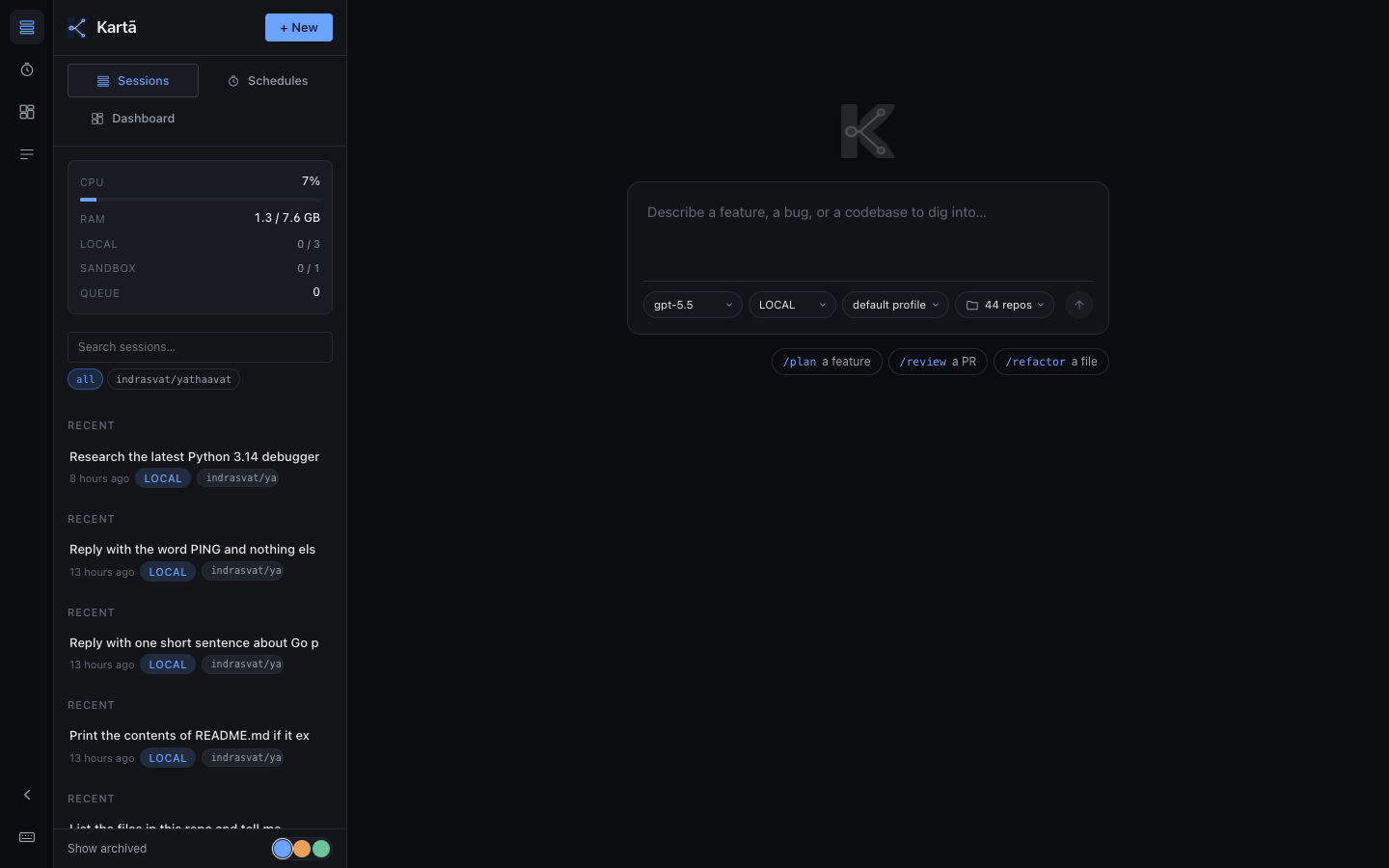Insert the /review a PR suggestion

pyautogui.click(x=938, y=362)
